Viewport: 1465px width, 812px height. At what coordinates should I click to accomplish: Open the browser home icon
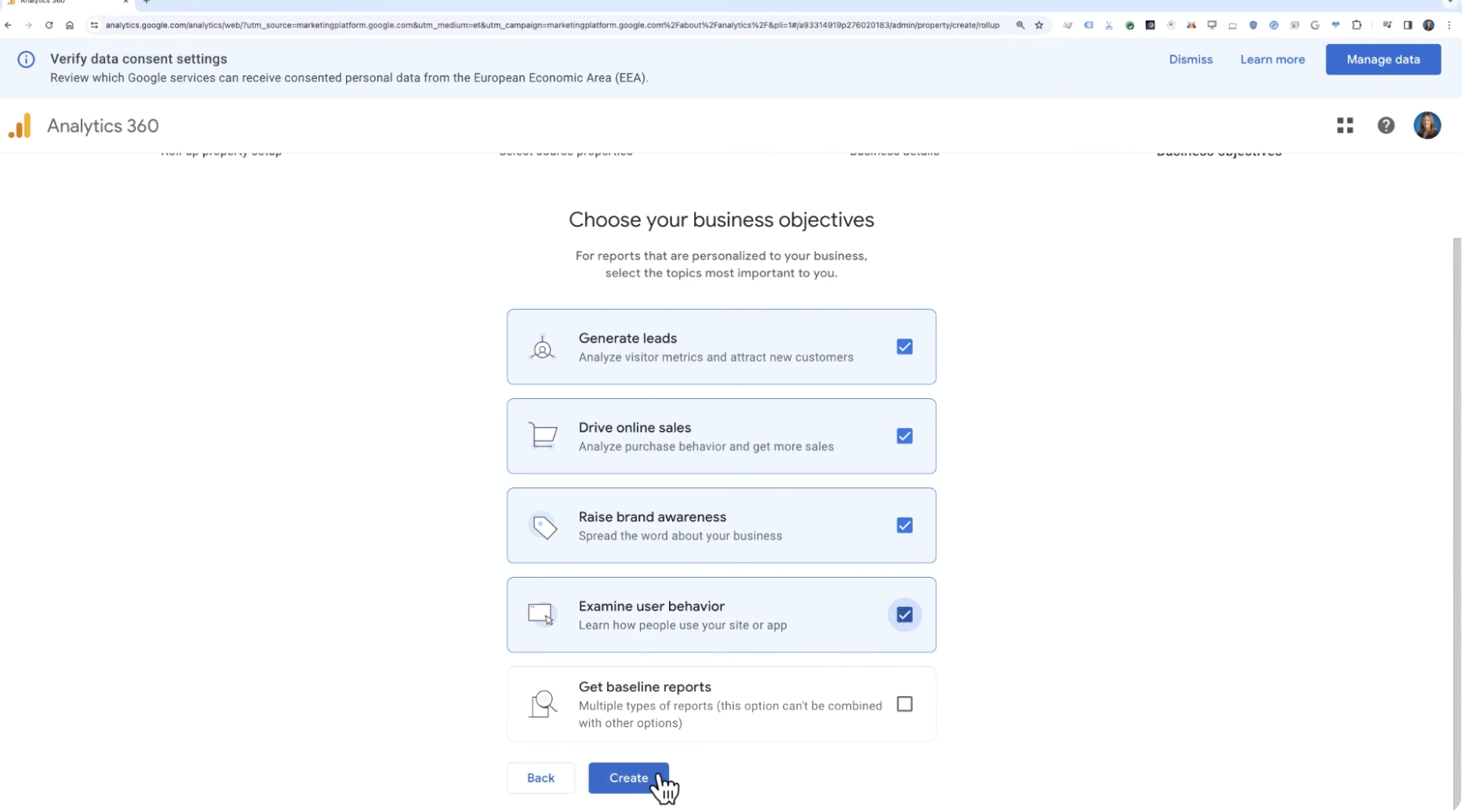coord(70,25)
